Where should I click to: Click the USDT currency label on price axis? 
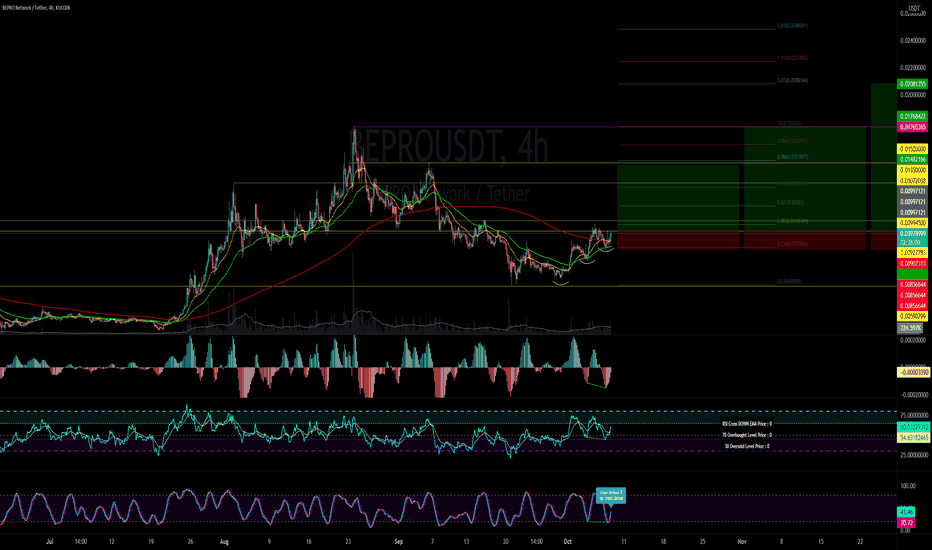point(914,8)
